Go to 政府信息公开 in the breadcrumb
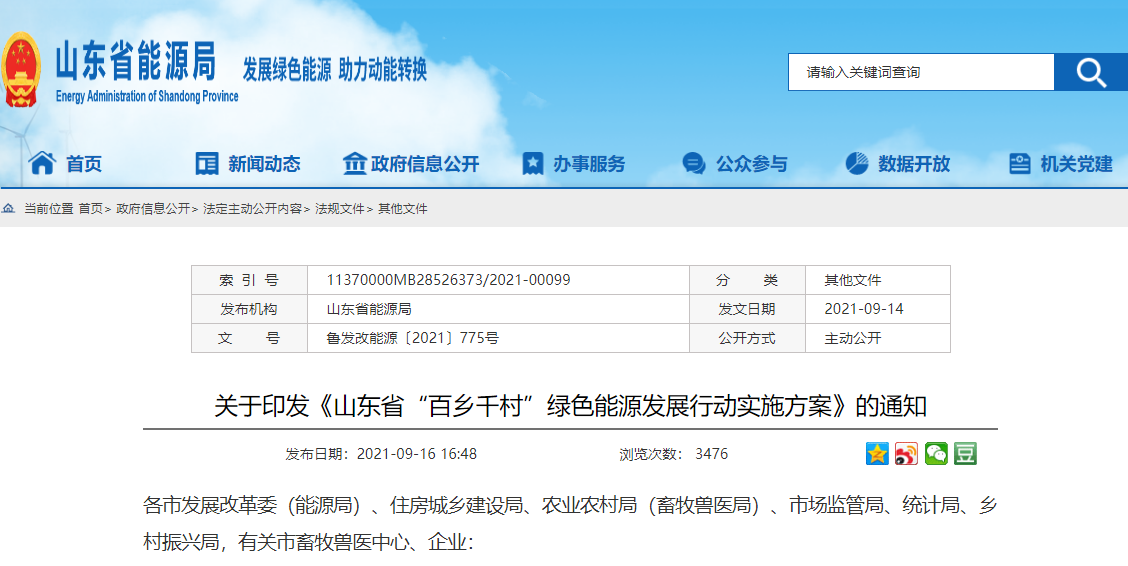1128x566 pixels. coord(153,209)
